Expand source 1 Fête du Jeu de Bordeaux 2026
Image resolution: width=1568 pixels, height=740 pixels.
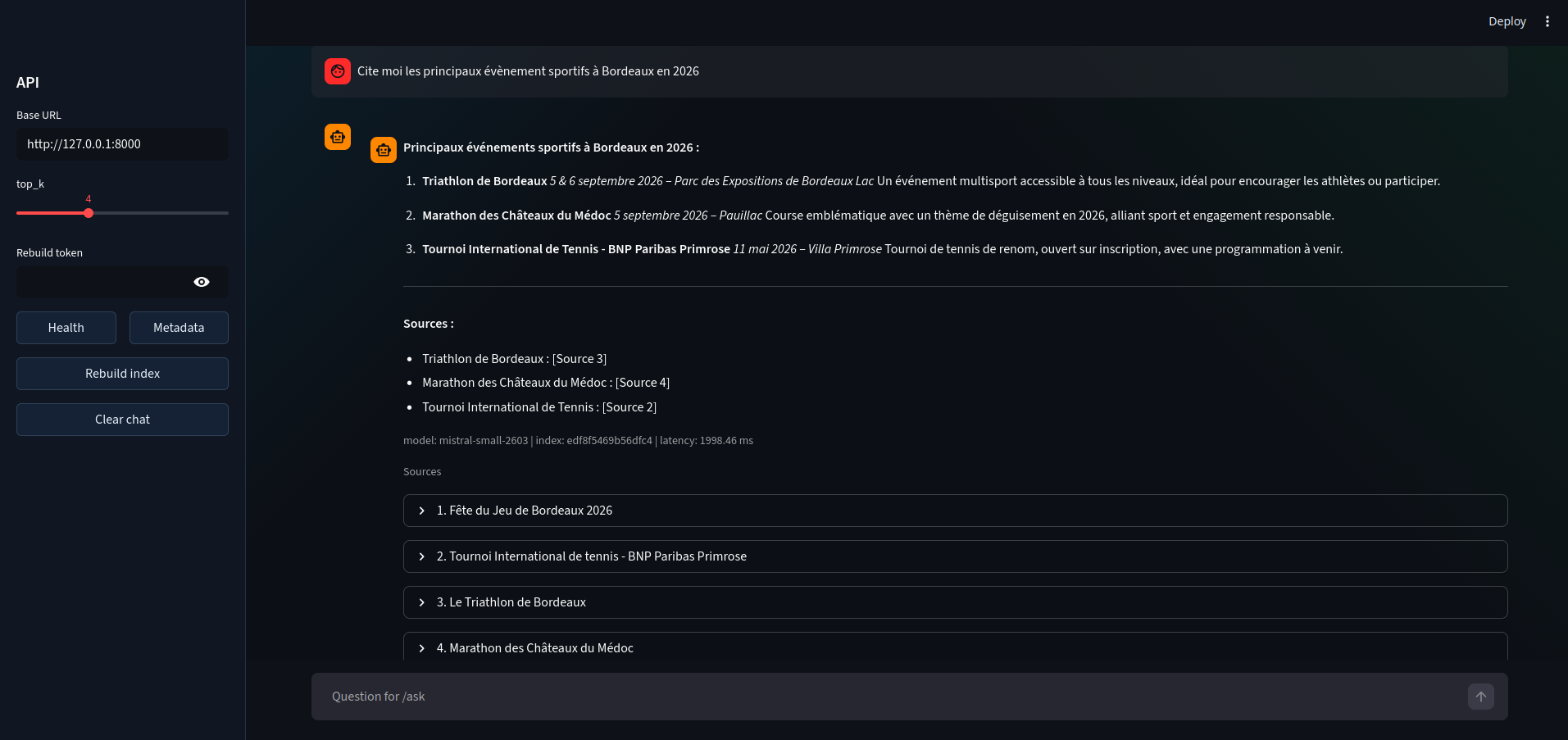[x=956, y=511]
